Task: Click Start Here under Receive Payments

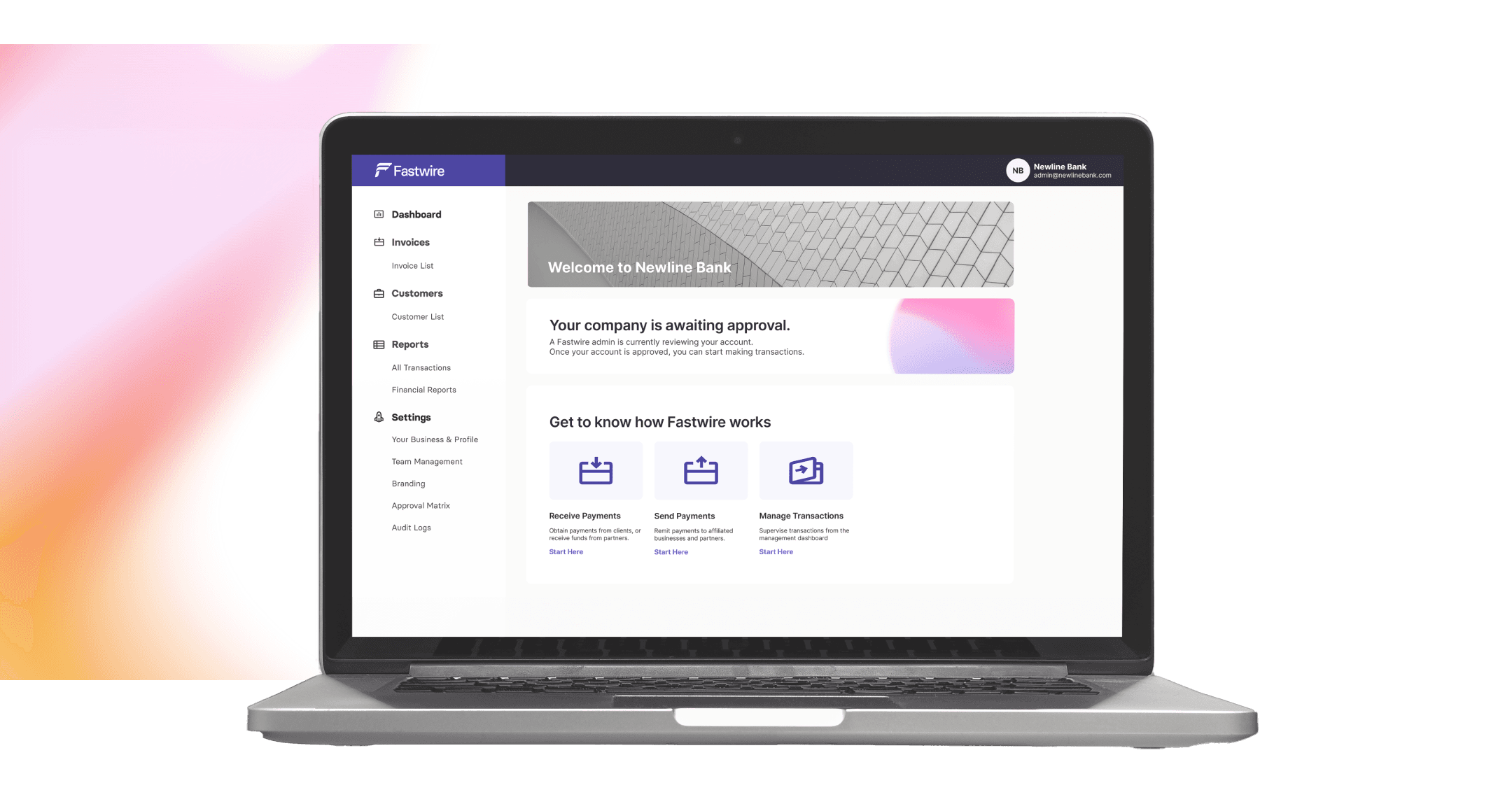Action: coord(566,551)
